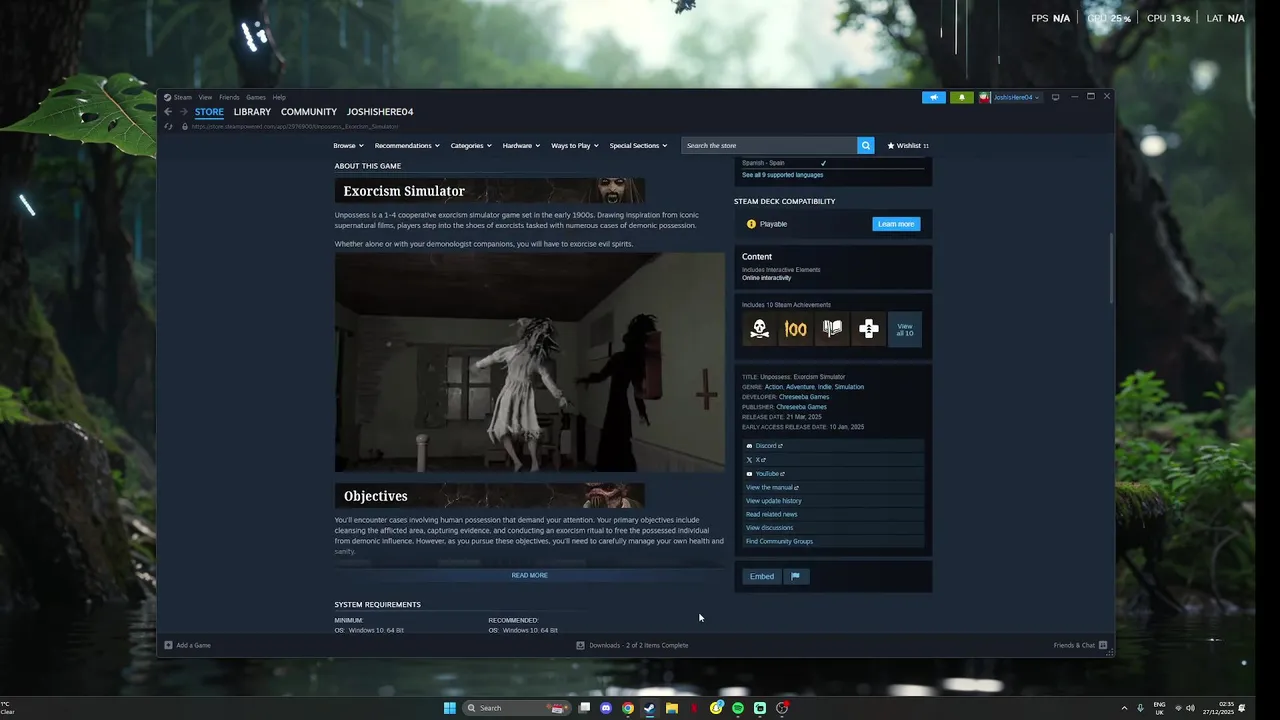Show hidden system tray icons chevron
The image size is (1280, 720).
pyautogui.click(x=1124, y=708)
